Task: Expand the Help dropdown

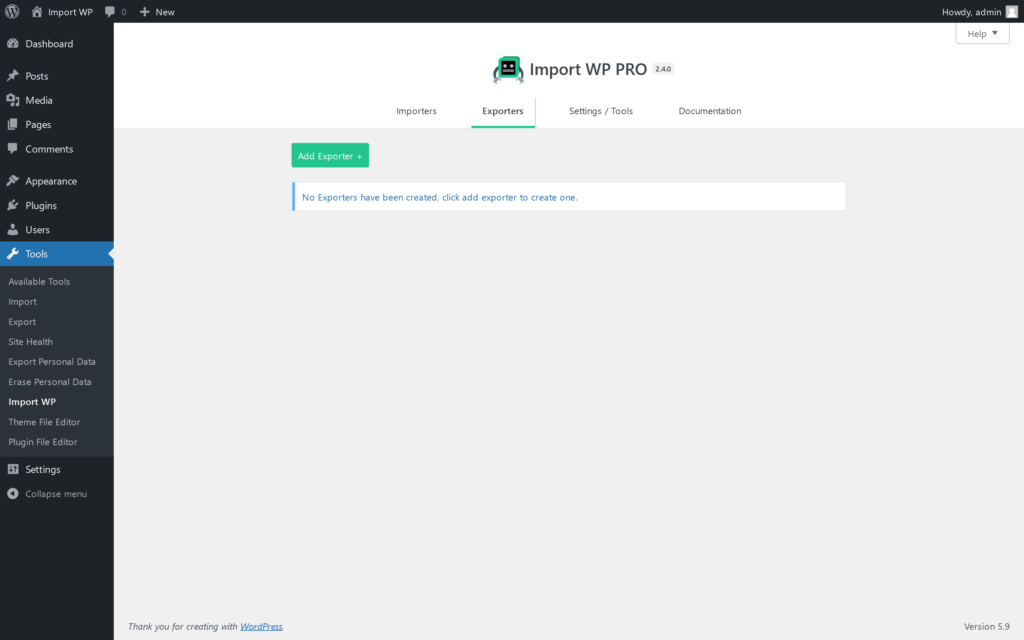Action: click(x=982, y=34)
